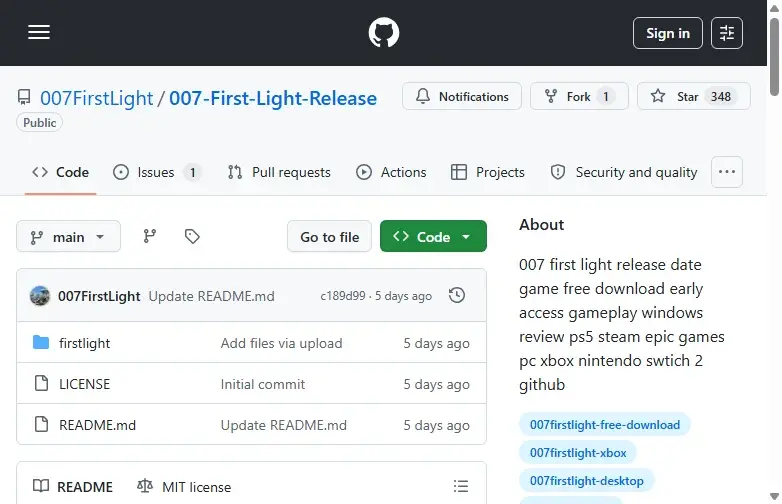The width and height of the screenshot is (782, 504).
Task: View the 348 stargazers count
Action: tap(721, 96)
